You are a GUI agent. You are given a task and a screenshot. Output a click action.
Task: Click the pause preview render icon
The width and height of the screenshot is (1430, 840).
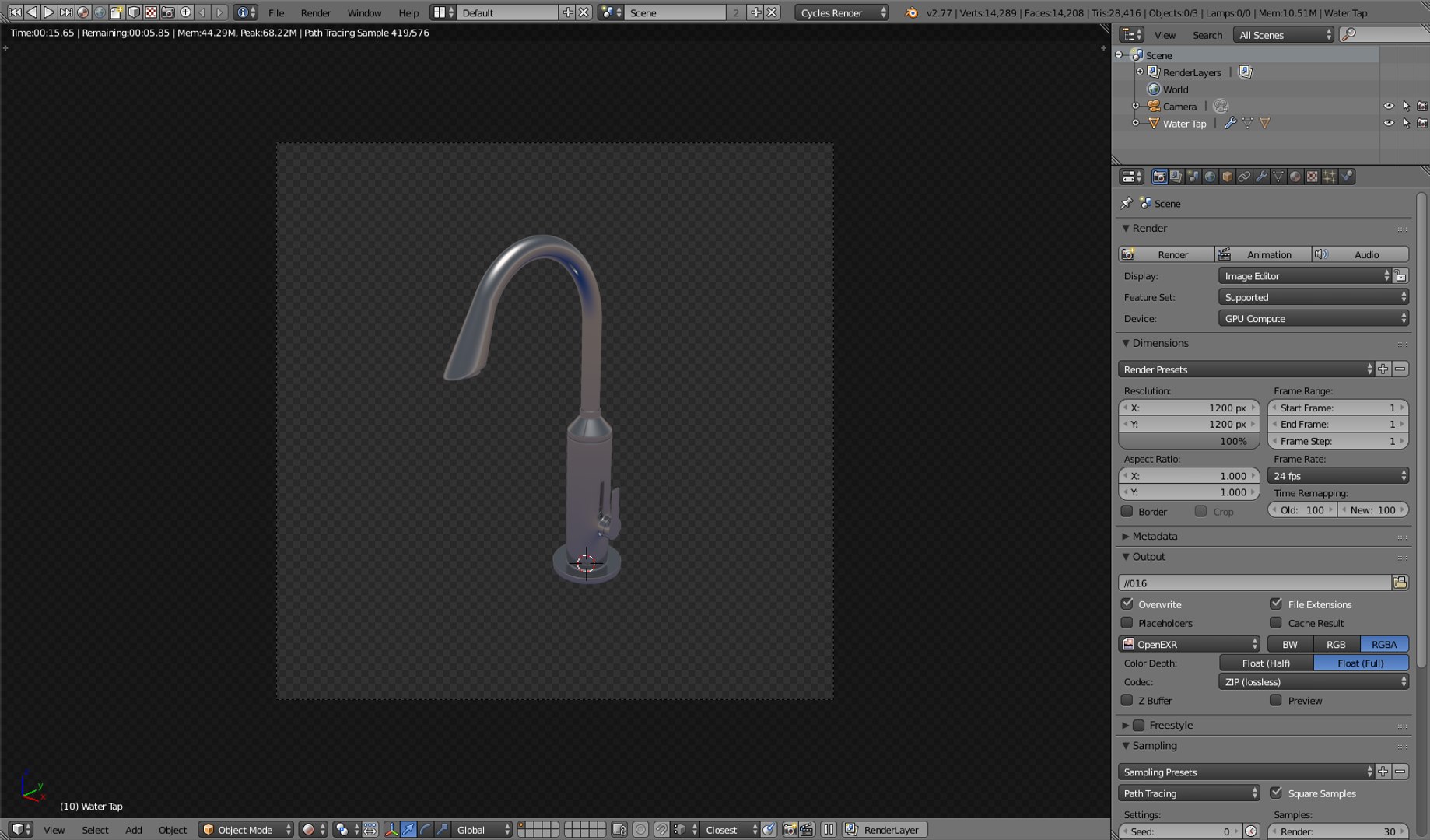(x=829, y=830)
